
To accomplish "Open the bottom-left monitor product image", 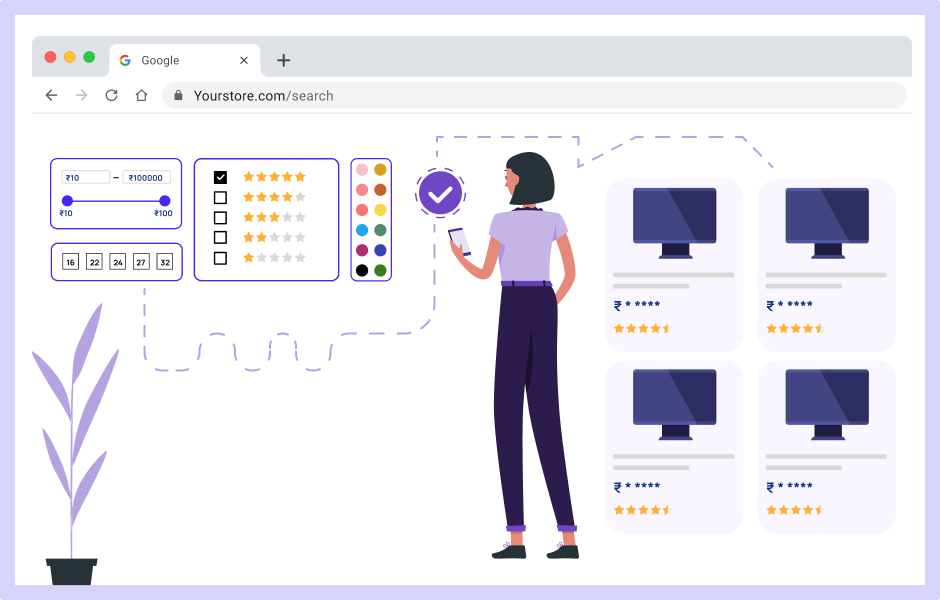I will pos(675,405).
